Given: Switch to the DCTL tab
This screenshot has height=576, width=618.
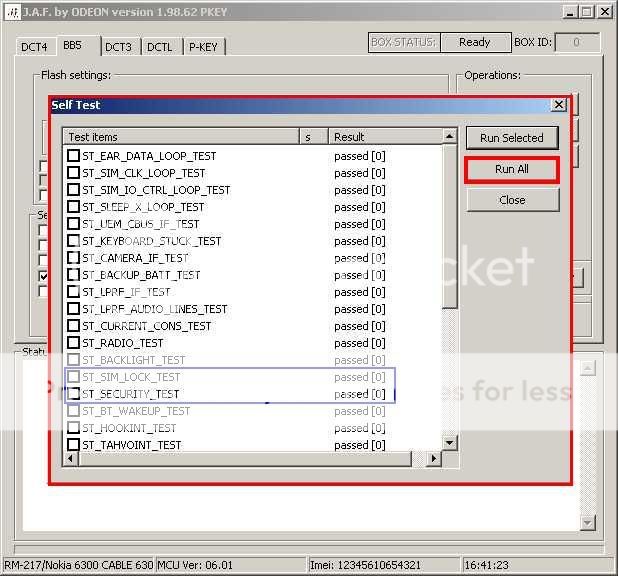Looking at the screenshot, I should [x=160, y=47].
